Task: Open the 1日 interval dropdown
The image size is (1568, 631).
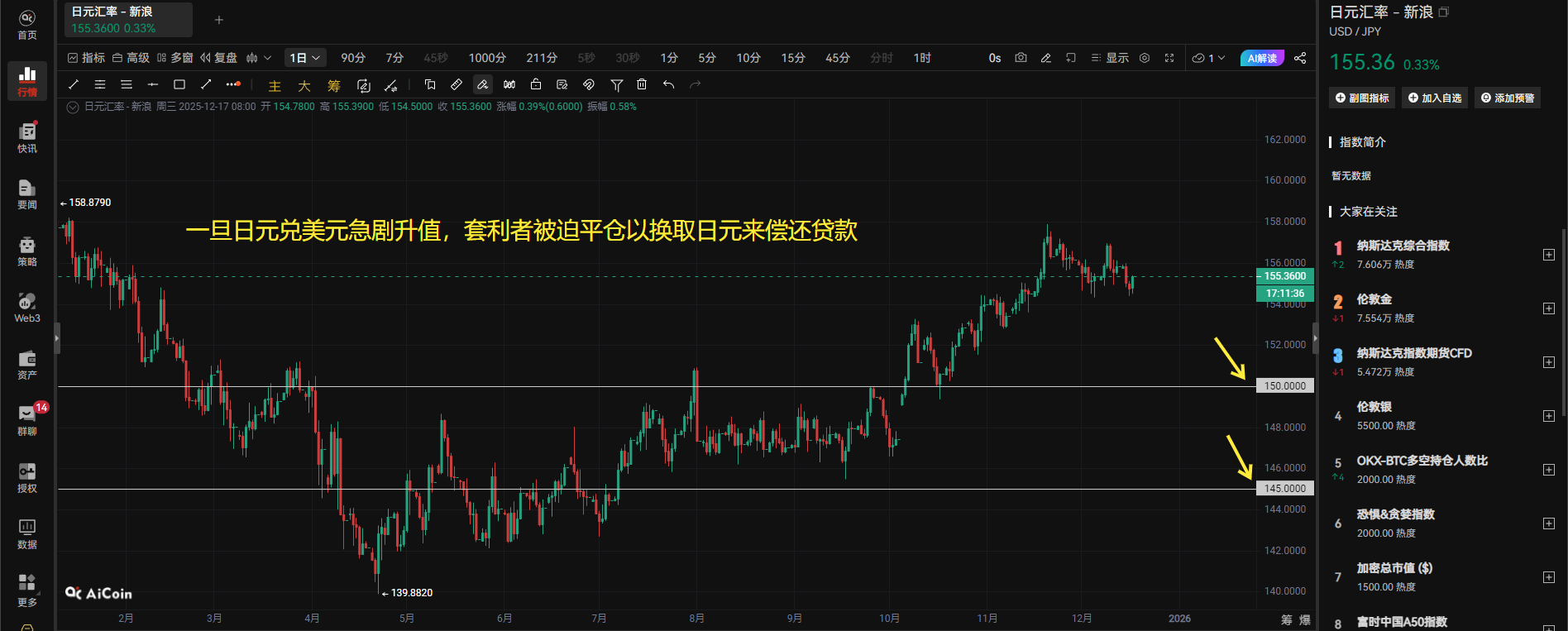Action: (305, 58)
